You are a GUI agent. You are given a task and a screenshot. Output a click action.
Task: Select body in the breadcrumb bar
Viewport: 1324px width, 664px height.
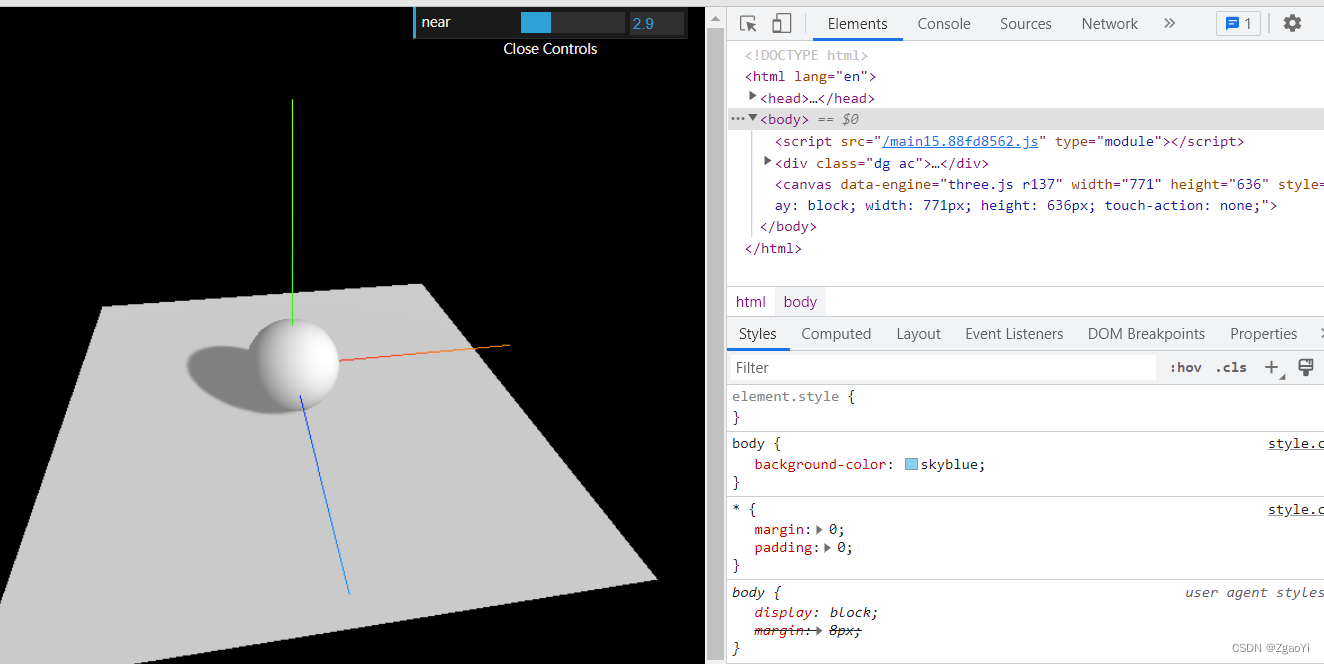tap(800, 302)
